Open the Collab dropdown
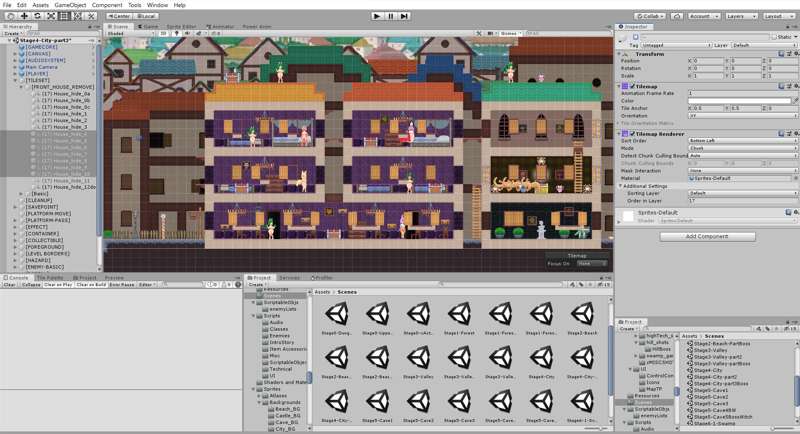 (650, 16)
